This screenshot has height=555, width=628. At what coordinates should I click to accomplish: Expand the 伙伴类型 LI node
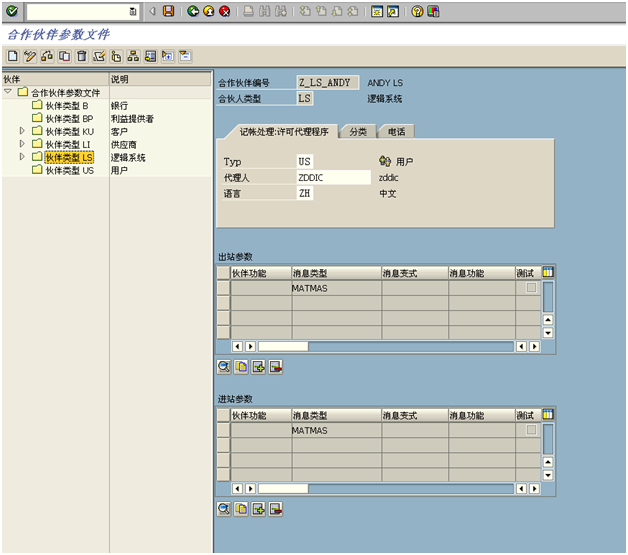(x=22, y=143)
